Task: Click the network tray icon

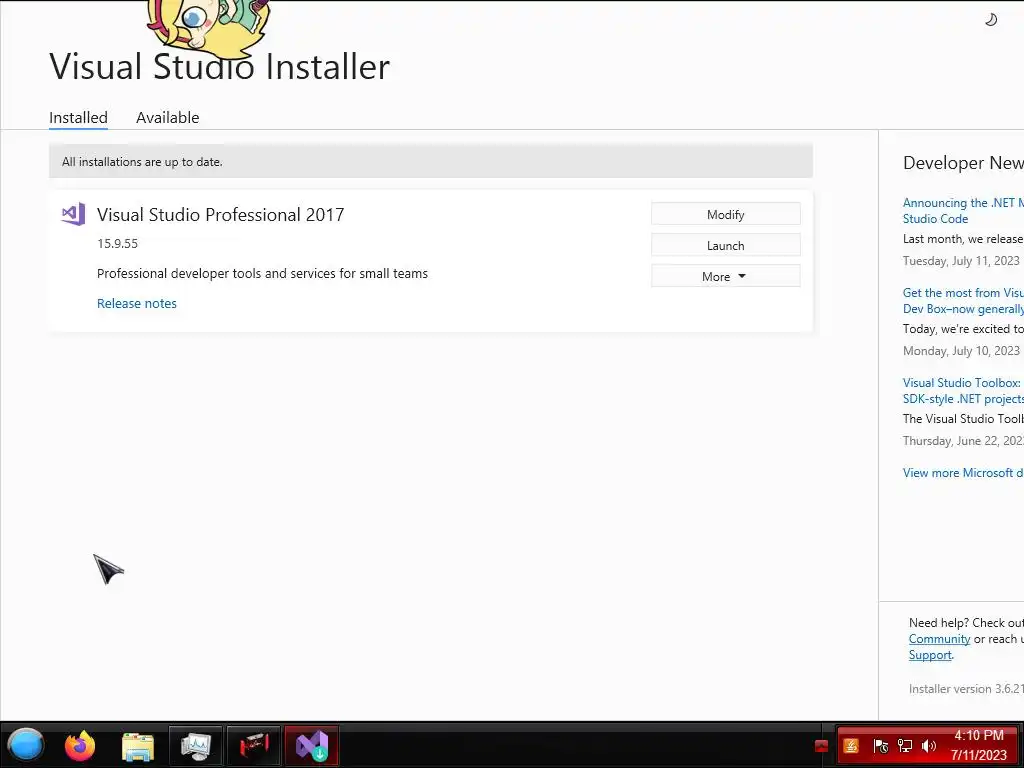Action: click(905, 746)
